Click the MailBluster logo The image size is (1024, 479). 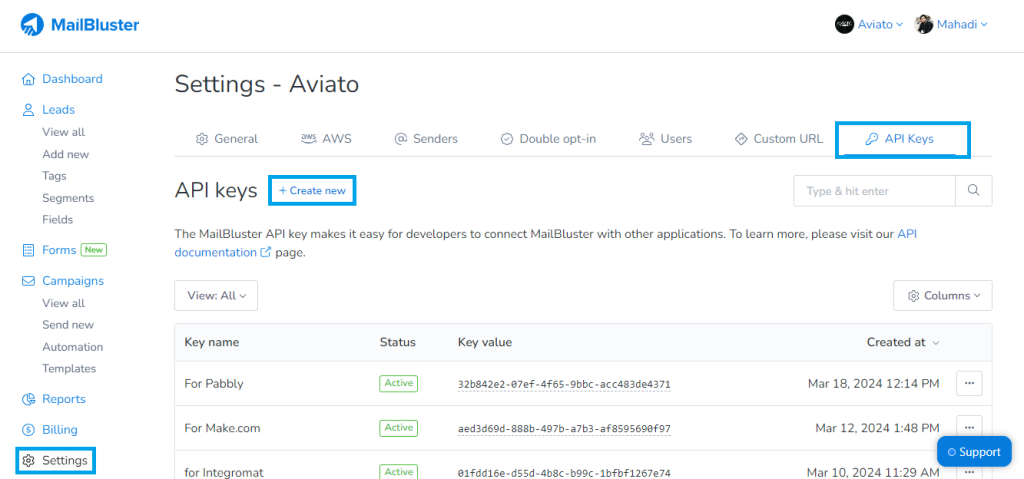(80, 25)
